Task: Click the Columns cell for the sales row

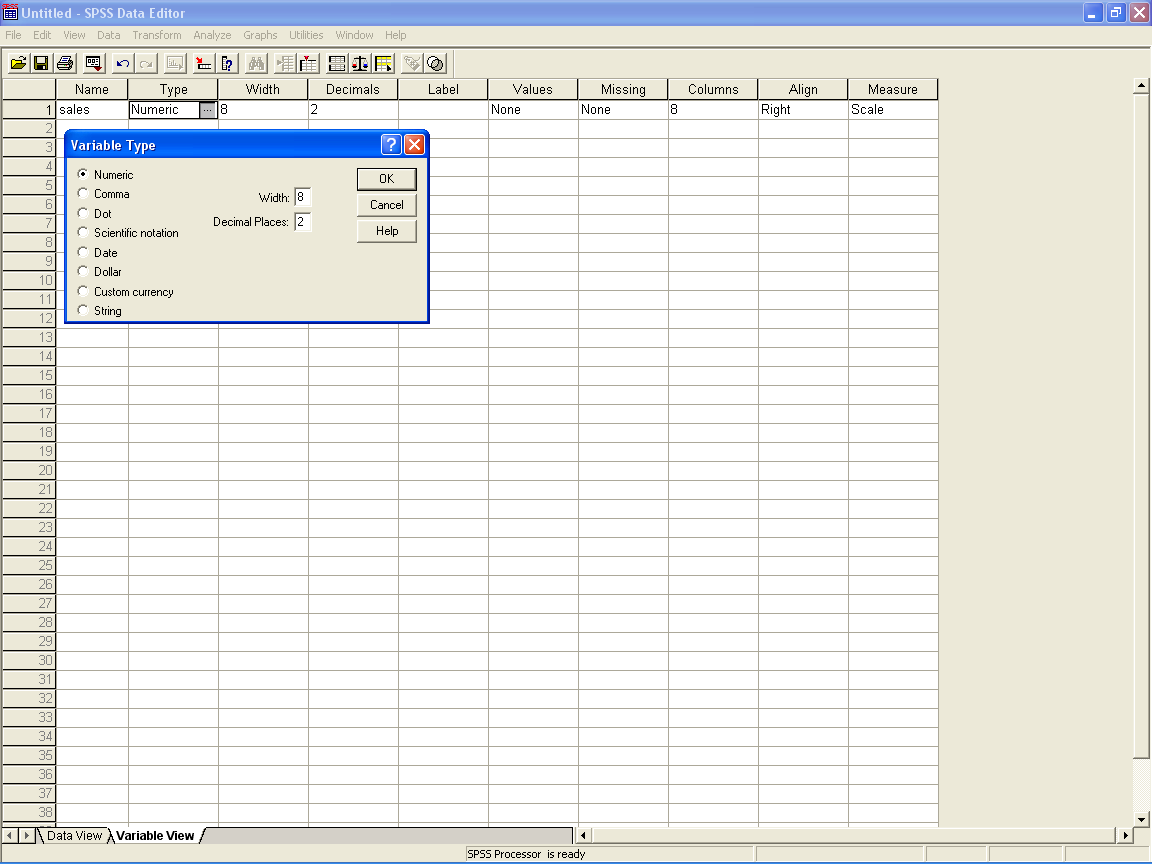Action: pyautogui.click(x=713, y=109)
